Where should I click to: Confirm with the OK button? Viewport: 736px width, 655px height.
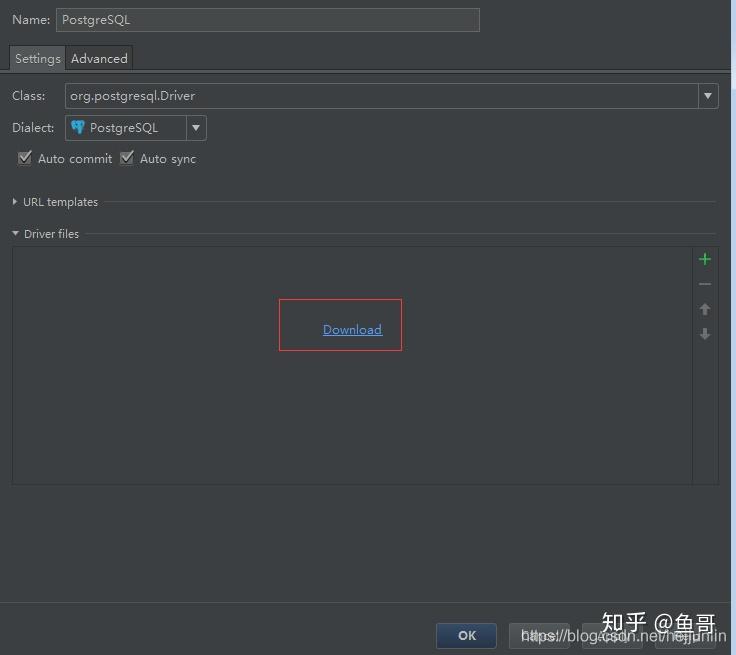click(x=466, y=635)
